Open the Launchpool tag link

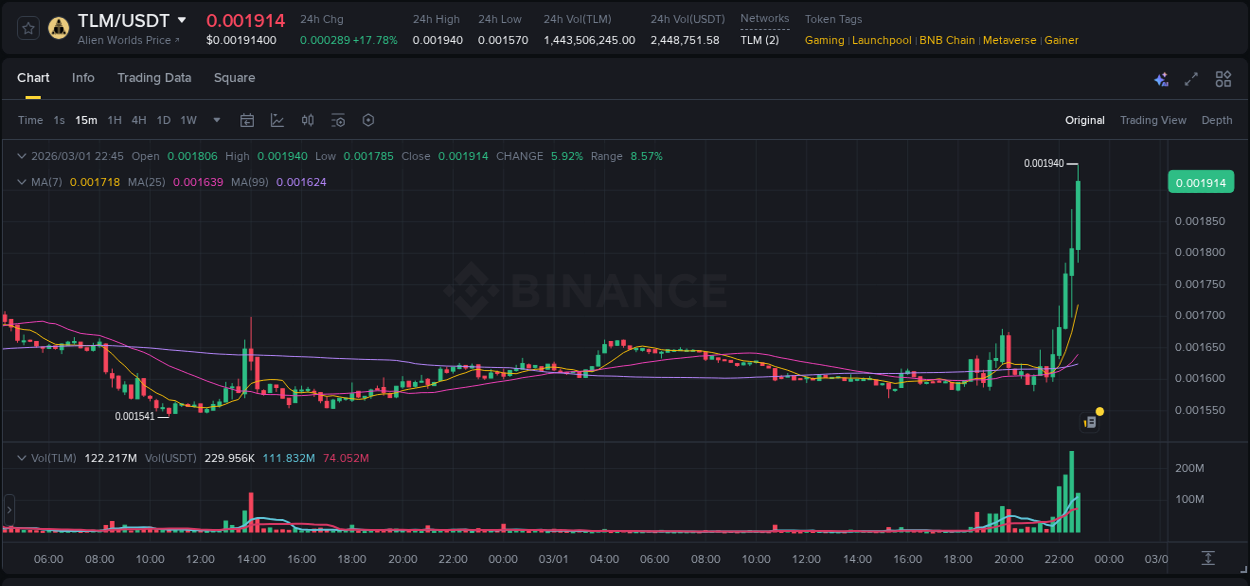[x=881, y=40]
